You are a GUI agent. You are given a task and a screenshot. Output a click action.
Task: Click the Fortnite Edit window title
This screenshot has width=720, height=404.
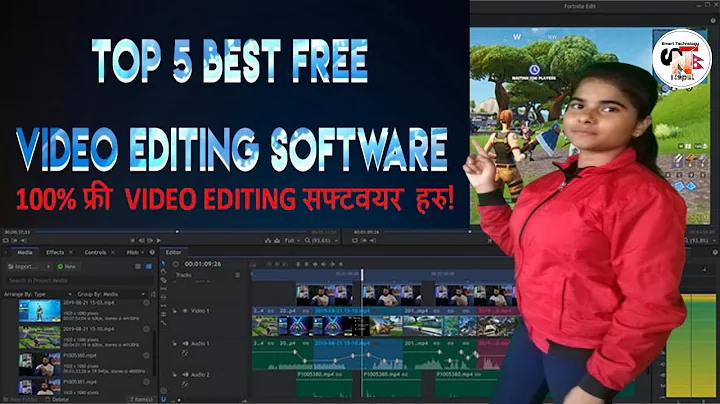579,6
